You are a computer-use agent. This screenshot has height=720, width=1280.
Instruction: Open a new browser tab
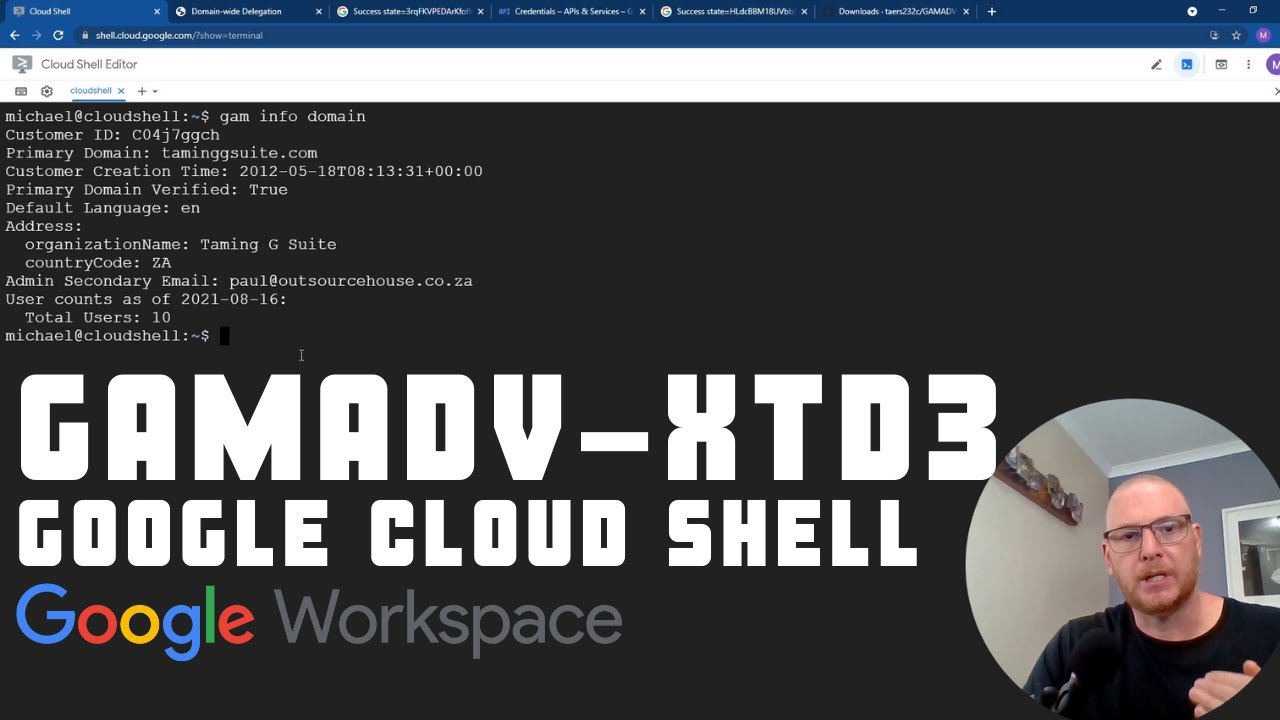[x=992, y=12]
